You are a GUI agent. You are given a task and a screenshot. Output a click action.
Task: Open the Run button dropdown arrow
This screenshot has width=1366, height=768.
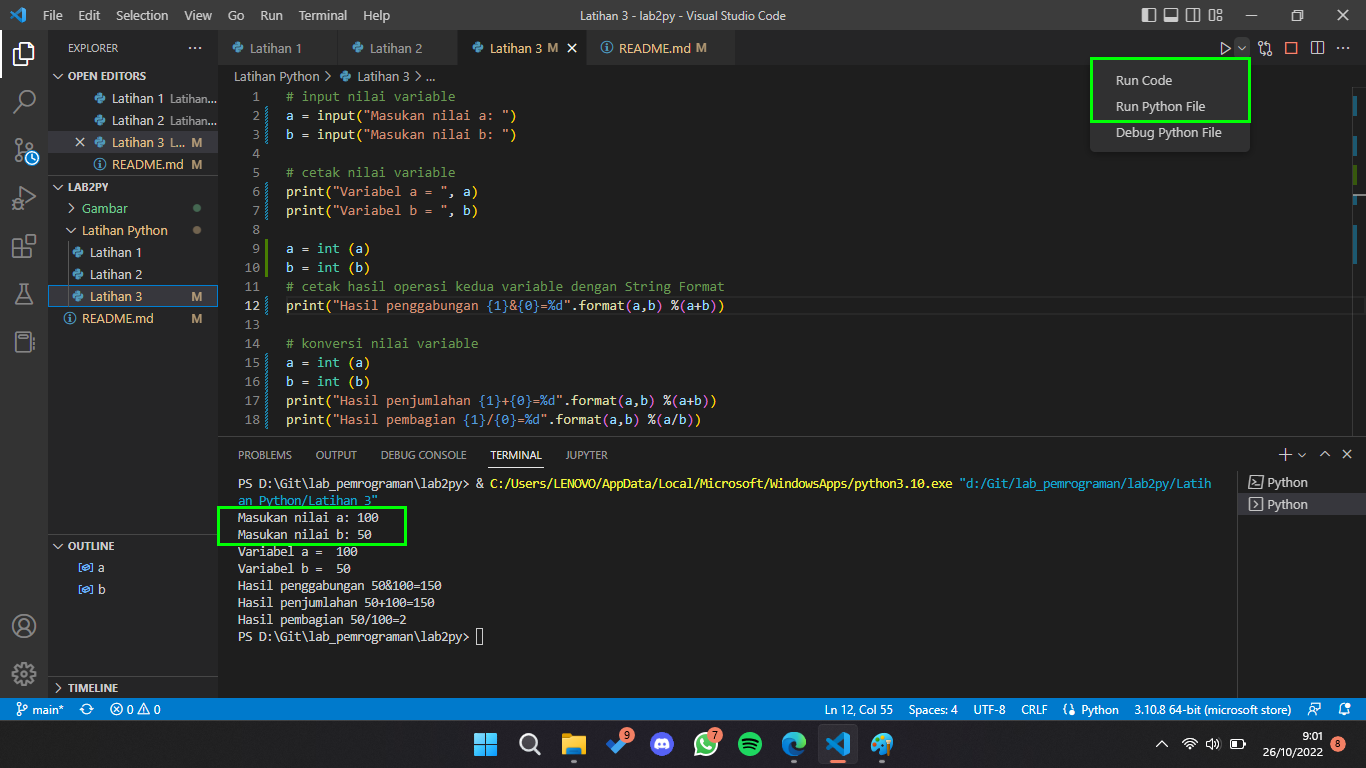coord(1240,47)
